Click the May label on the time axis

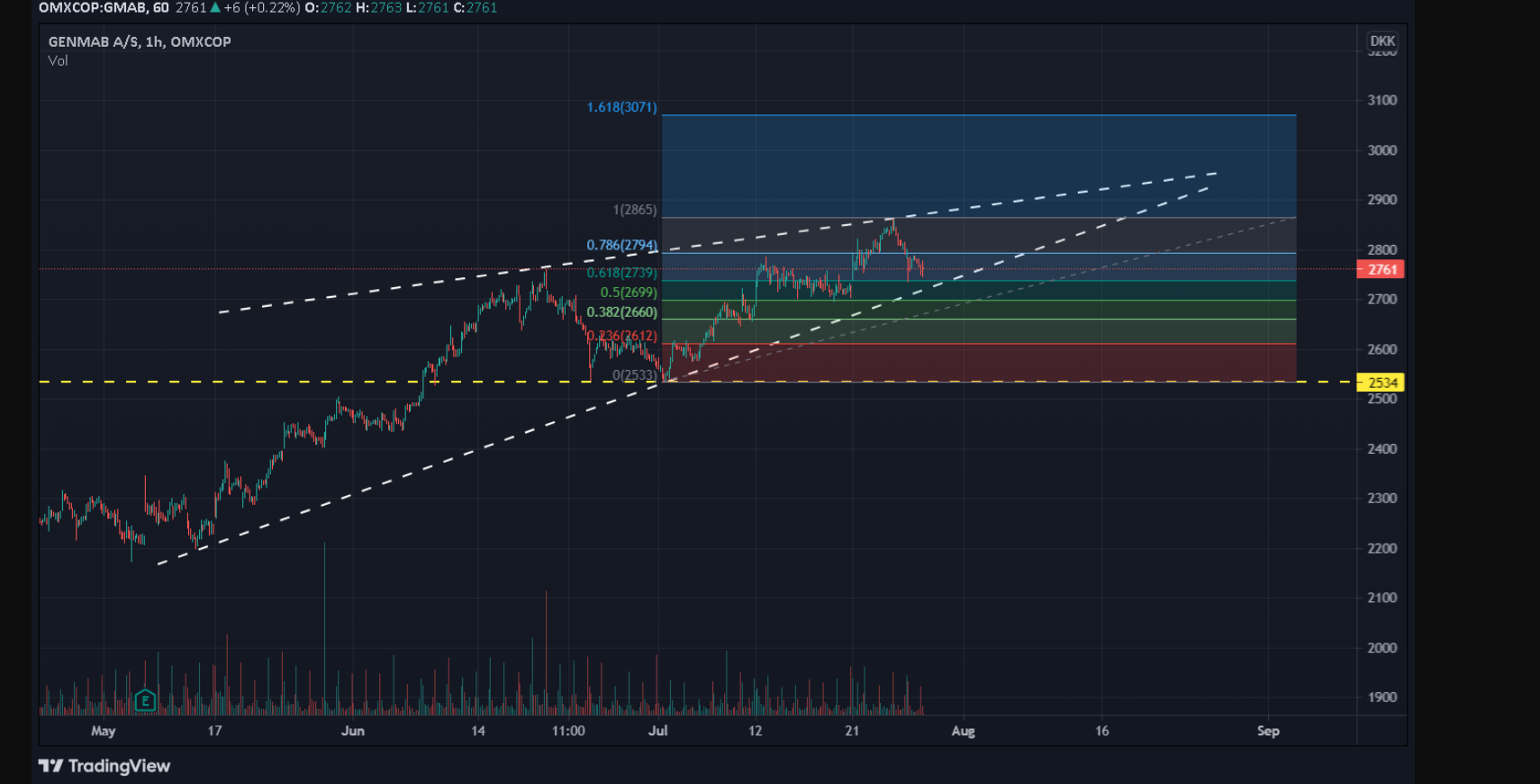[104, 731]
